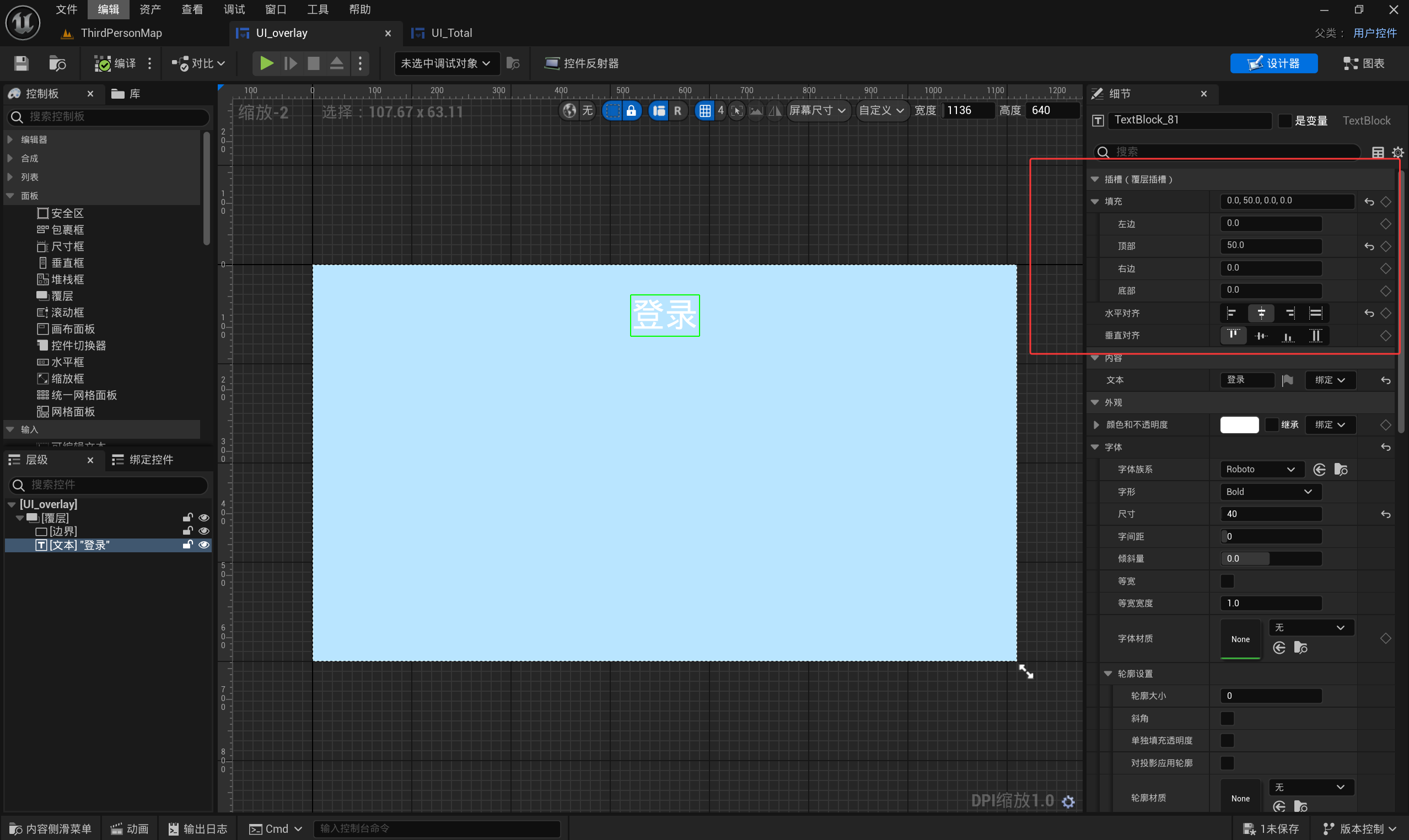The height and width of the screenshot is (840, 1409).
Task: Open DPI scale settings gear in viewport
Action: coord(1068,801)
